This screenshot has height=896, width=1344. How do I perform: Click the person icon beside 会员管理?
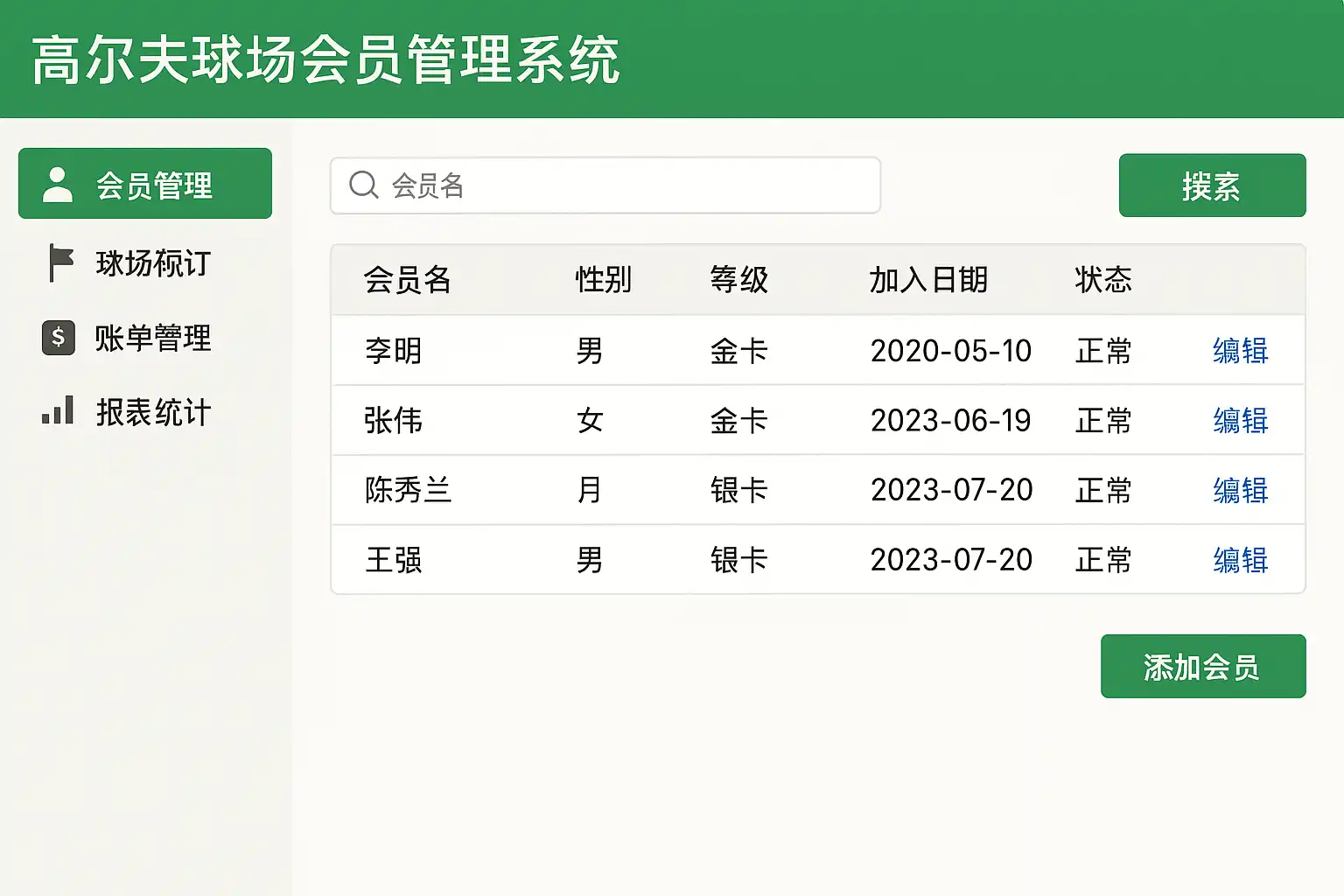point(58,185)
